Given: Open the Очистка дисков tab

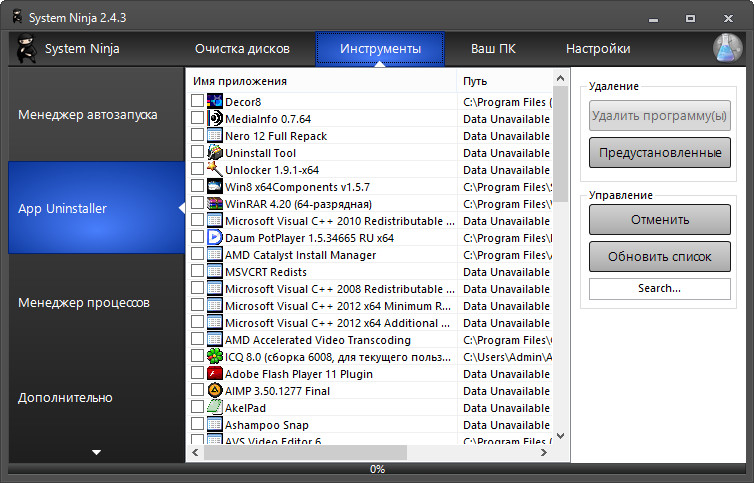Looking at the screenshot, I should point(242,49).
